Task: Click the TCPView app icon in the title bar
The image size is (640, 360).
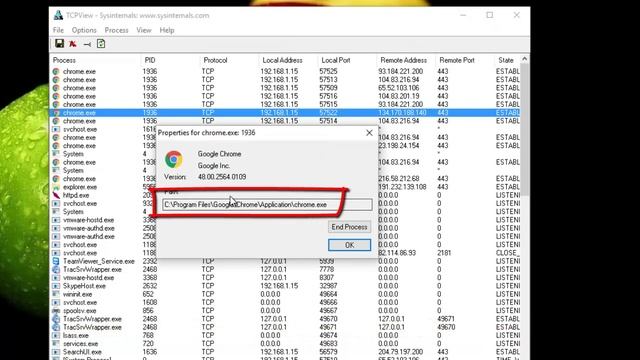Action: tap(58, 15)
